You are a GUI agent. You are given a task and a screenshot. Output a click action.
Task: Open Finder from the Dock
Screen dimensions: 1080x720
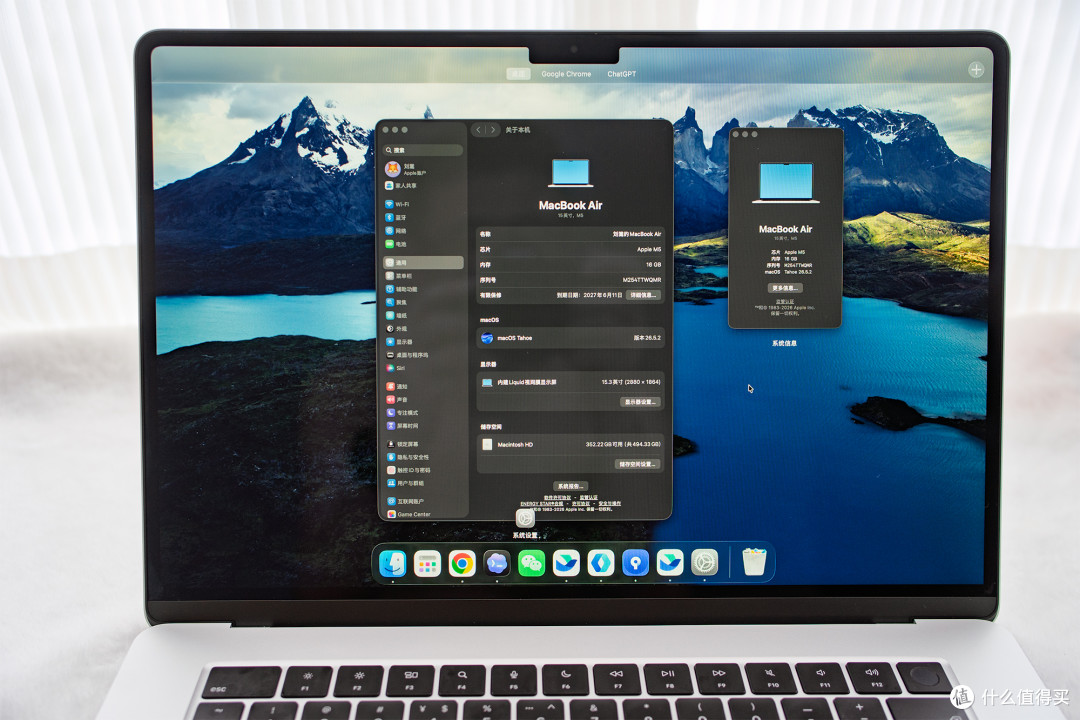pyautogui.click(x=393, y=564)
